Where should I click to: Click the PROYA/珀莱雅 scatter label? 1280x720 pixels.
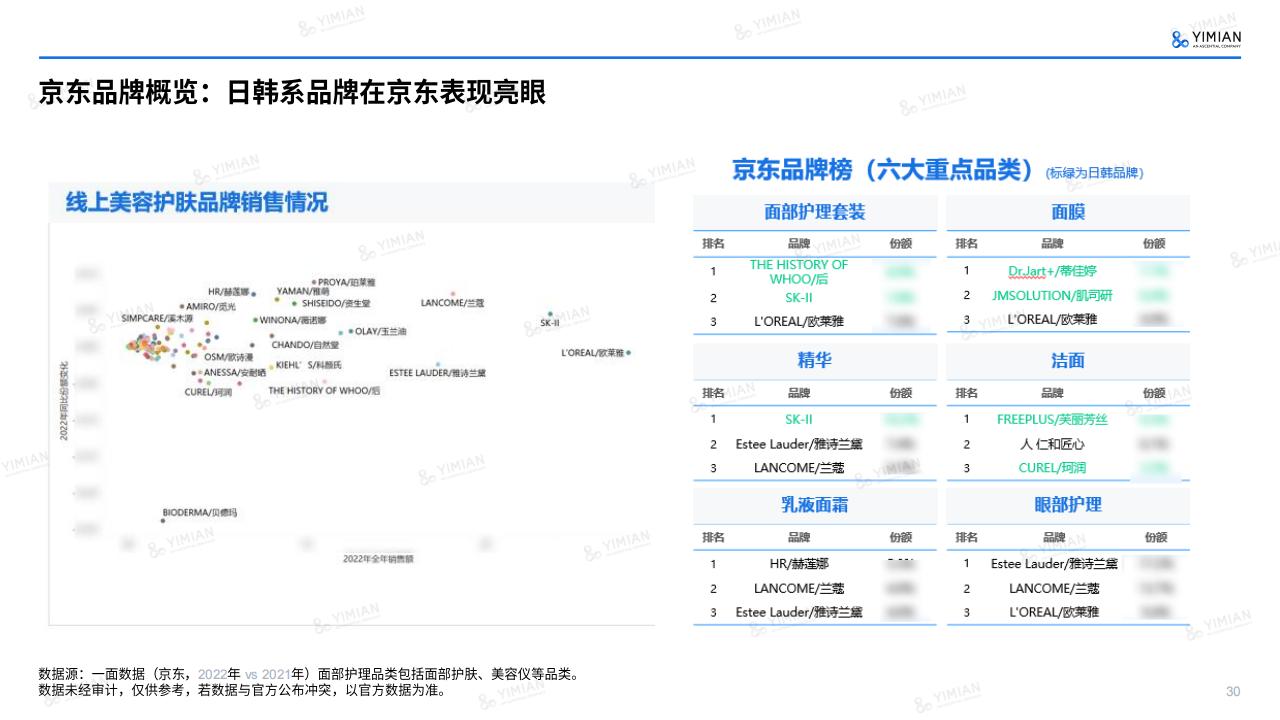(347, 283)
